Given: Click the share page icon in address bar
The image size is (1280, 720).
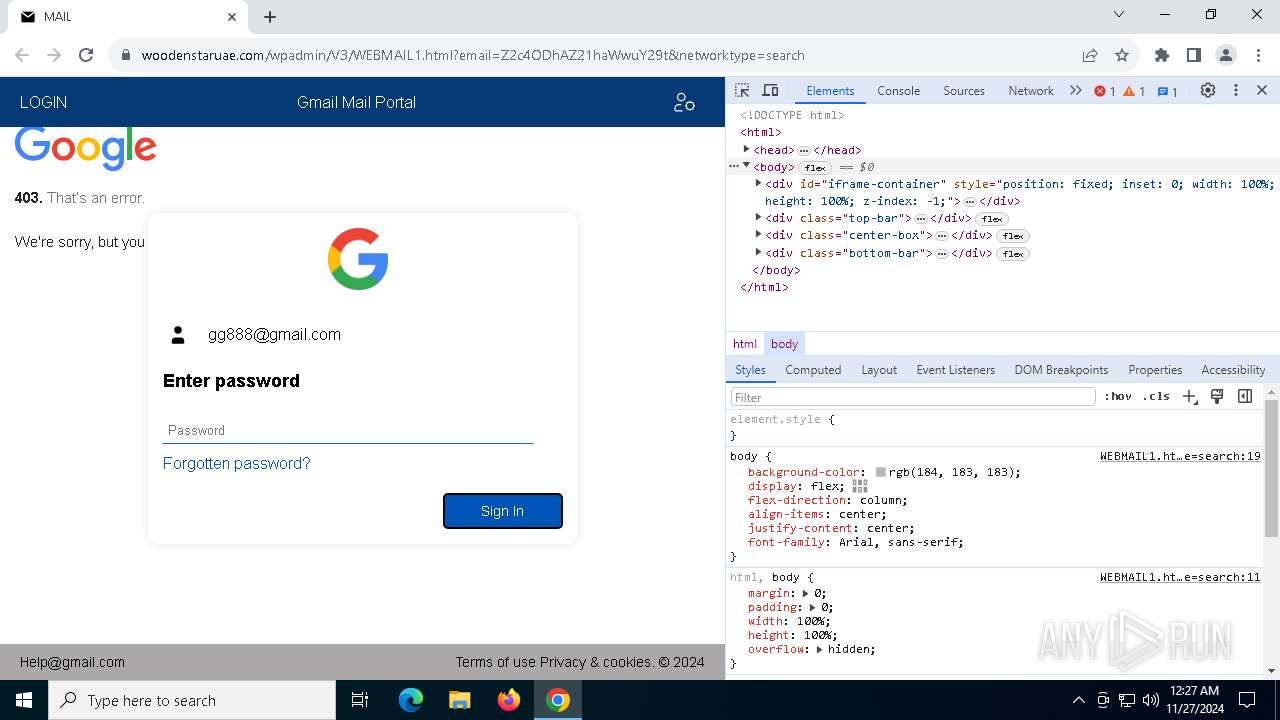Looking at the screenshot, I should (x=1090, y=55).
